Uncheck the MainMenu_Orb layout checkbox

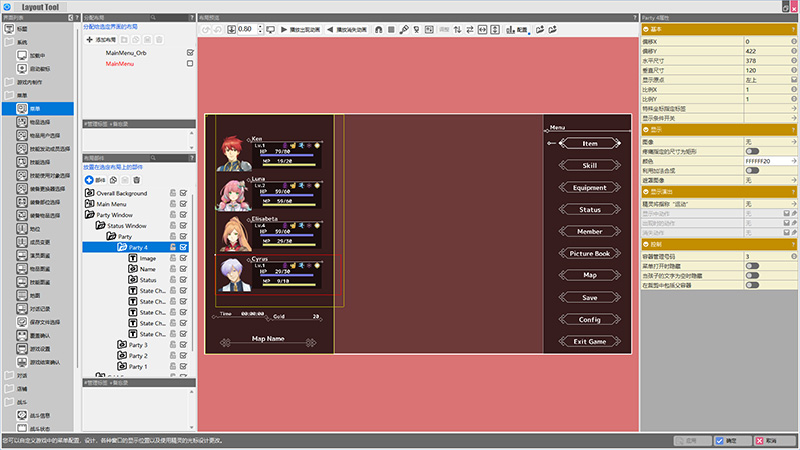point(190,52)
